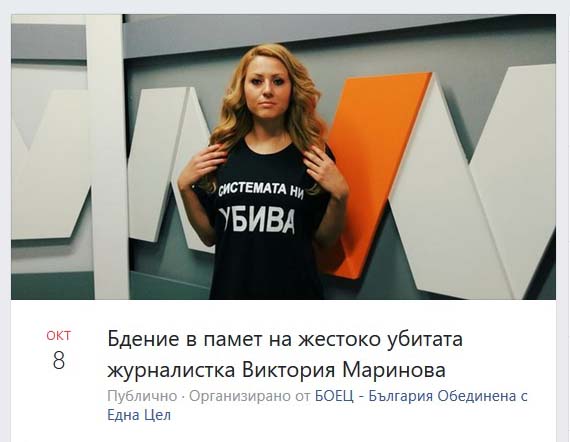Click the Организирано от text
570x442 pixels.
250,396
